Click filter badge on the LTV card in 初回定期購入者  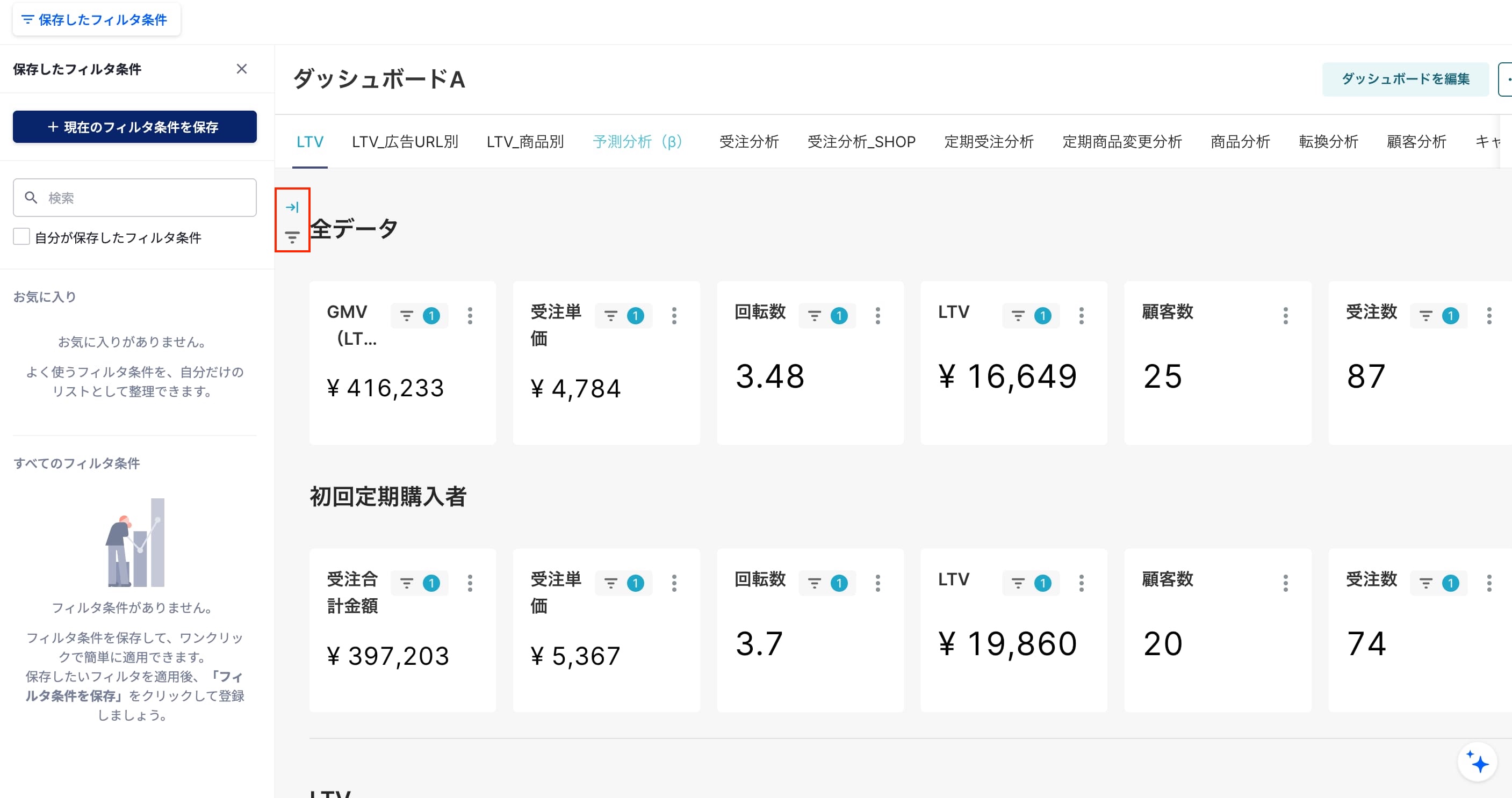pyautogui.click(x=1031, y=583)
